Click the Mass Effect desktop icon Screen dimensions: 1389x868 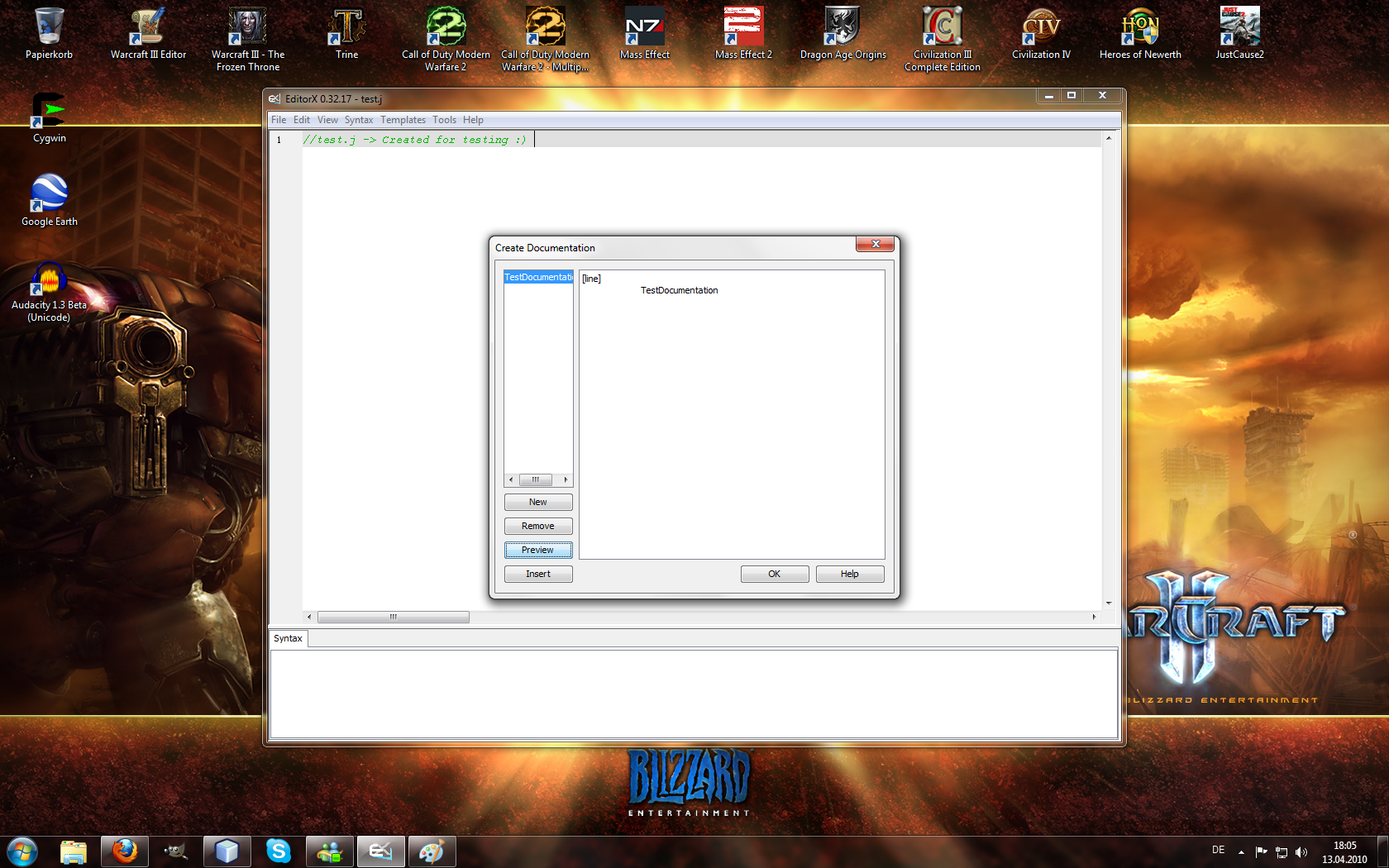point(644,33)
